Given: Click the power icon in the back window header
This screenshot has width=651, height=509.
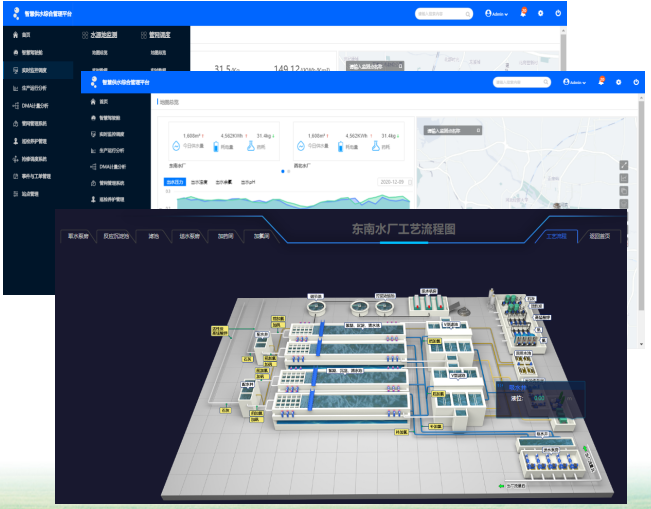Looking at the screenshot, I should pyautogui.click(x=558, y=13).
